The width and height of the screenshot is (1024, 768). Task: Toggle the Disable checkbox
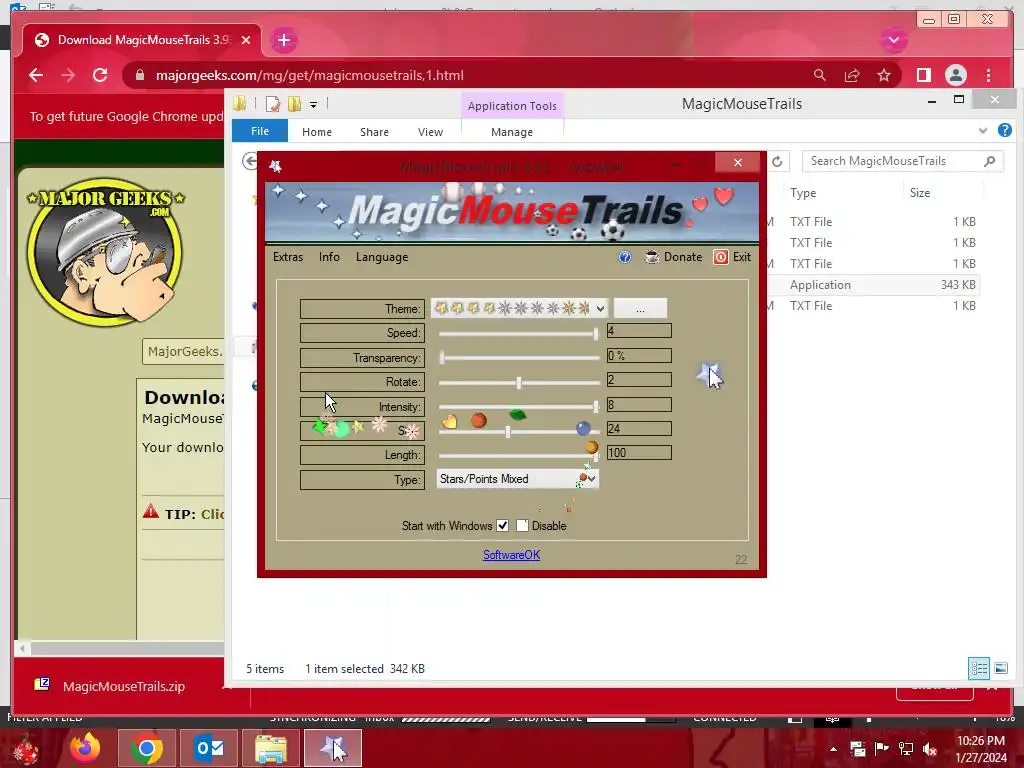(522, 526)
